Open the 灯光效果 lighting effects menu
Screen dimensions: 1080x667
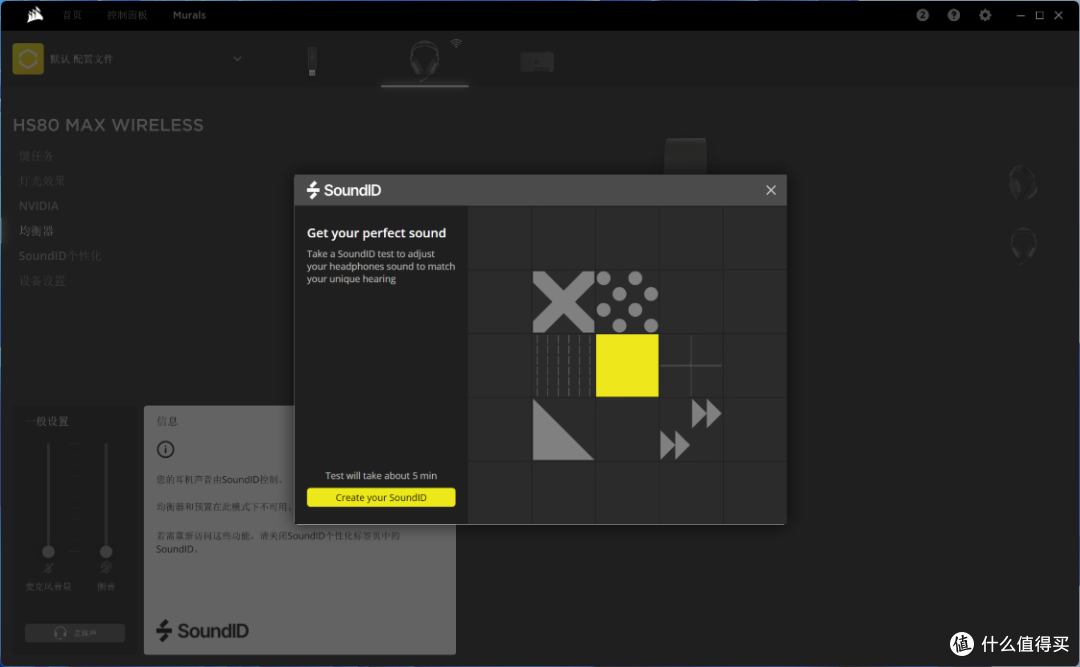click(x=42, y=181)
